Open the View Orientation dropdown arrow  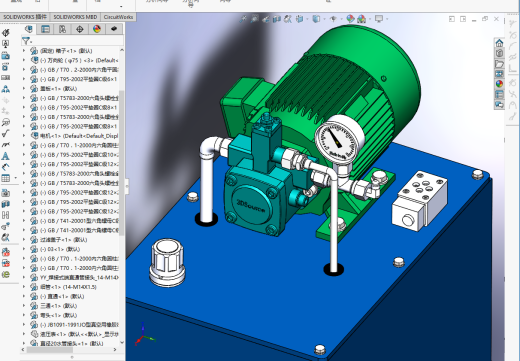pyautogui.click(x=306, y=19)
